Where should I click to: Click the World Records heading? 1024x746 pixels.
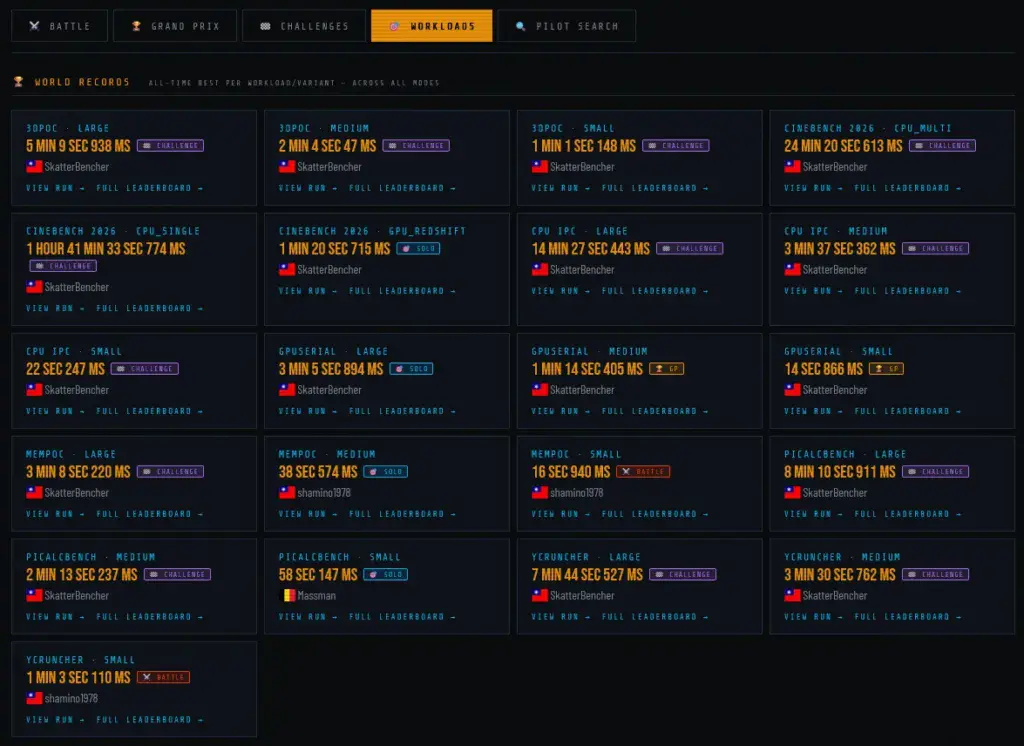pyautogui.click(x=82, y=82)
